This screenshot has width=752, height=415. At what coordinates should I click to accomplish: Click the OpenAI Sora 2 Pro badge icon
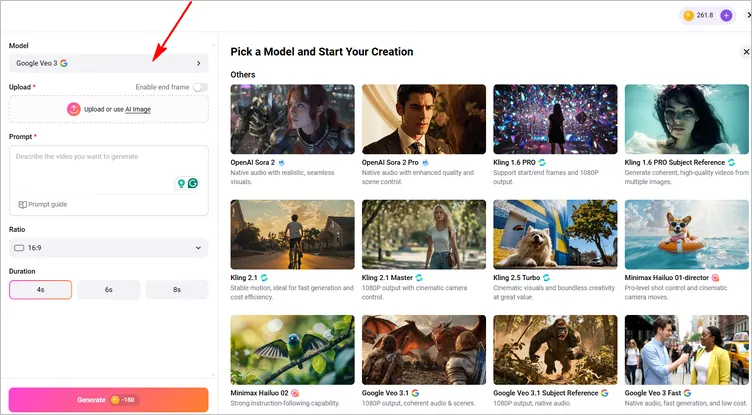pos(425,163)
